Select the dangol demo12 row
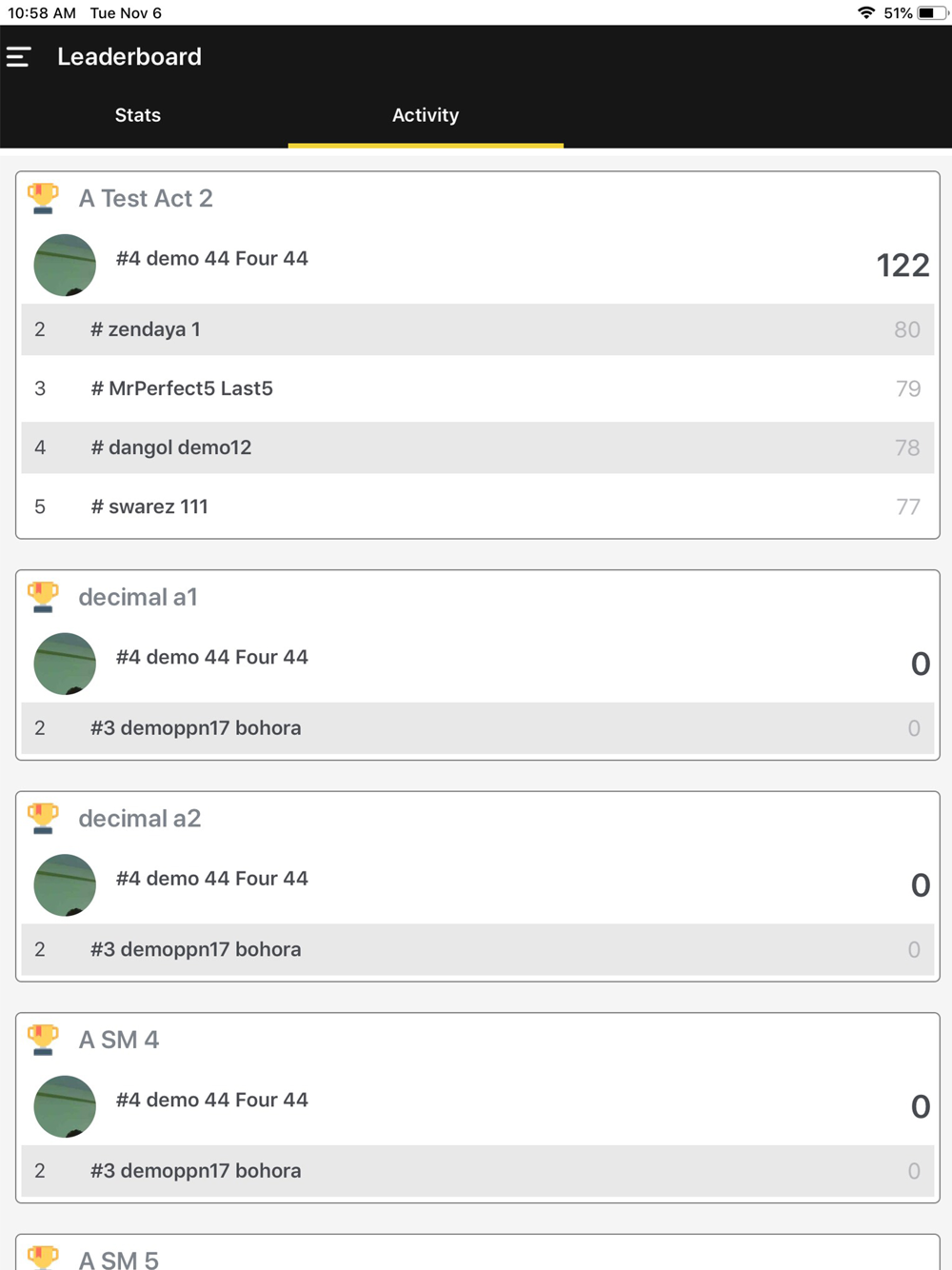This screenshot has width=952, height=1270. pos(477,447)
